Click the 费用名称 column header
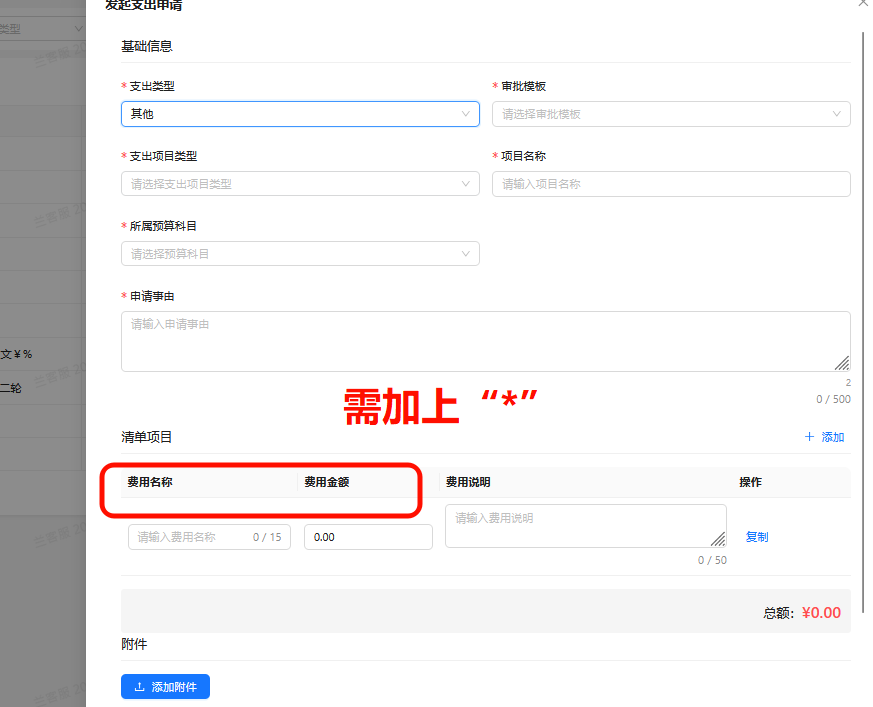 click(x=149, y=482)
